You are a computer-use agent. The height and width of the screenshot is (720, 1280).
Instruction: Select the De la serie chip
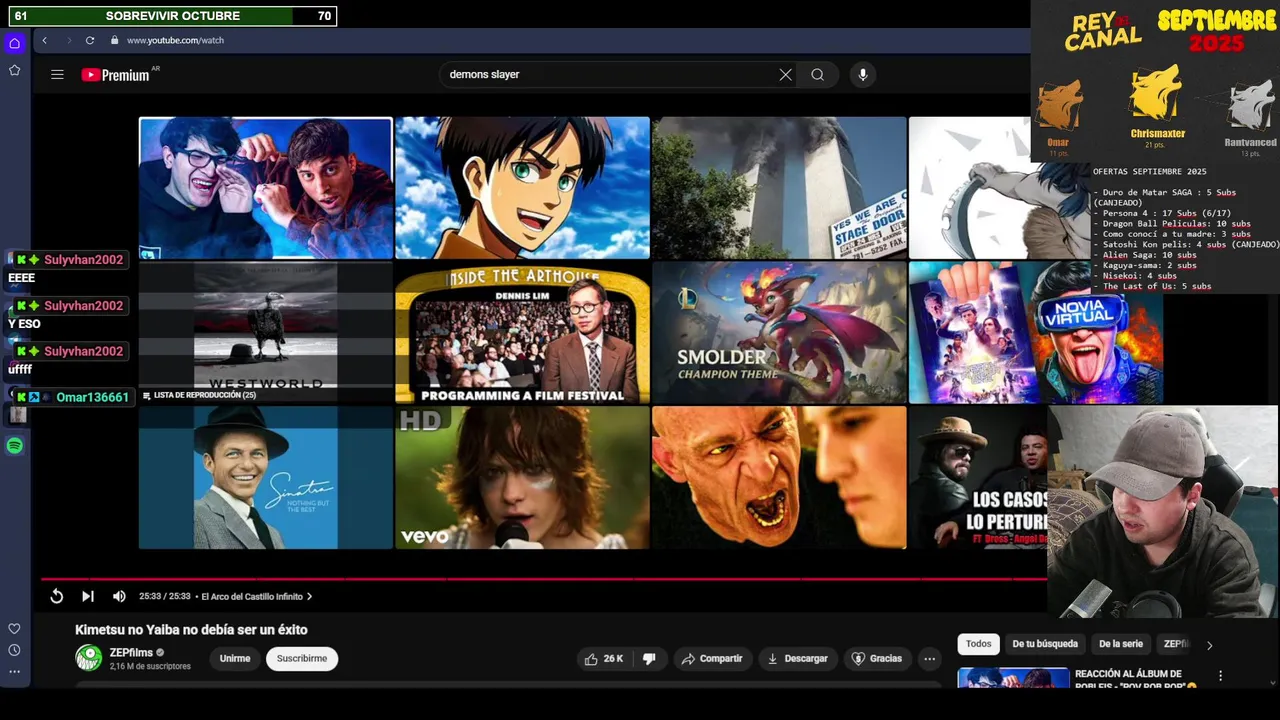(x=1120, y=644)
